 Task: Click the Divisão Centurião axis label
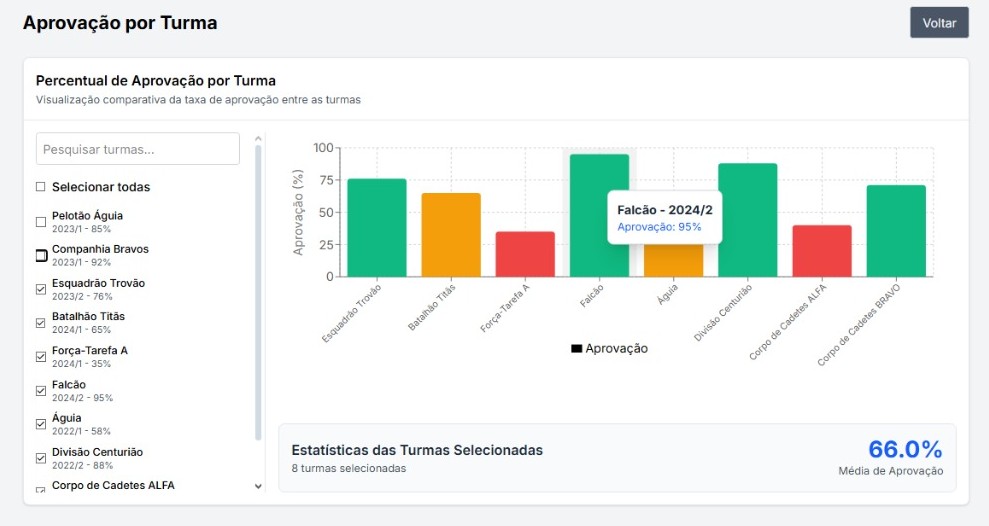pyautogui.click(x=723, y=313)
